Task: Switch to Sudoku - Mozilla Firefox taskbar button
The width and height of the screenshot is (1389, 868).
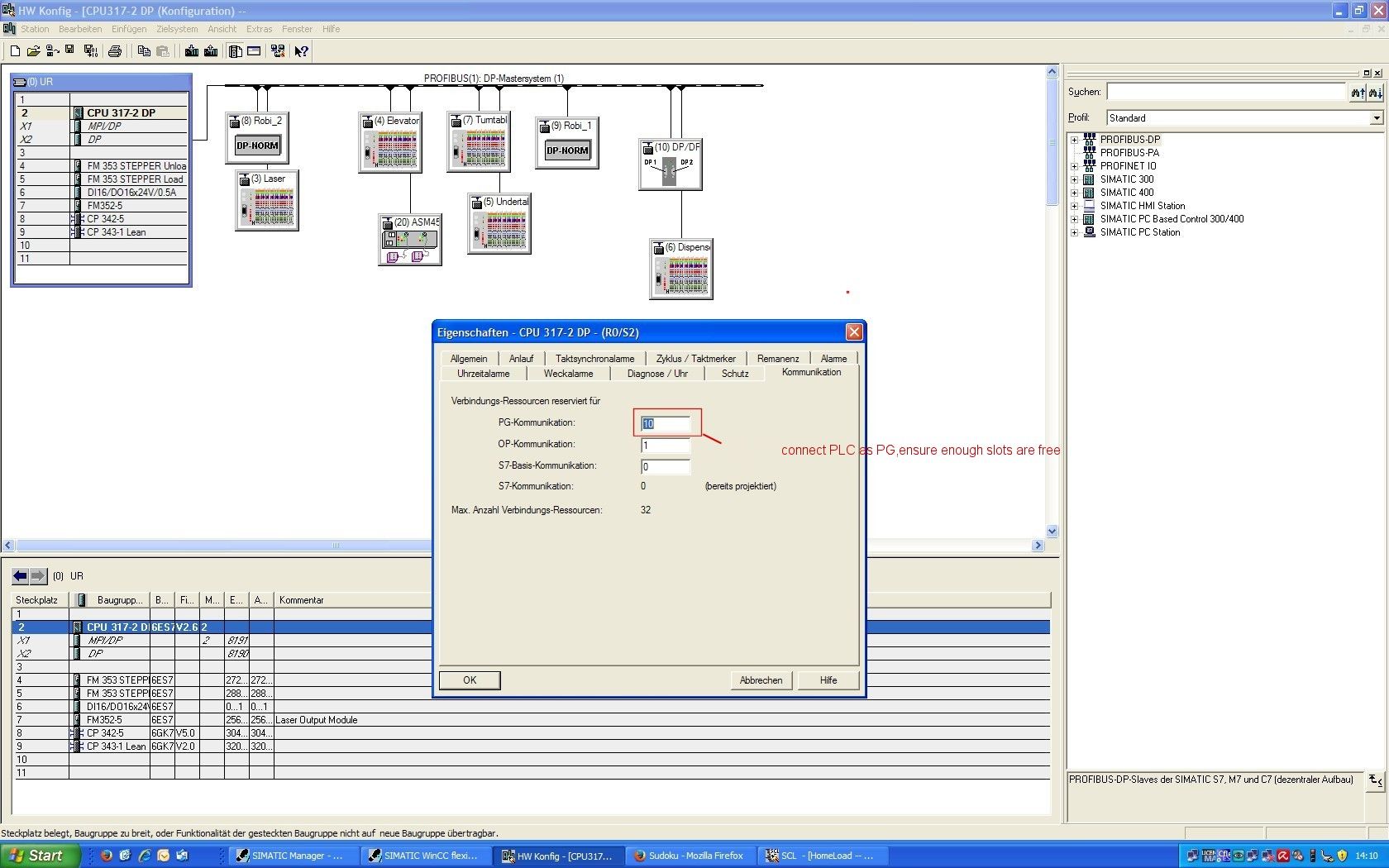Action: click(x=690, y=856)
